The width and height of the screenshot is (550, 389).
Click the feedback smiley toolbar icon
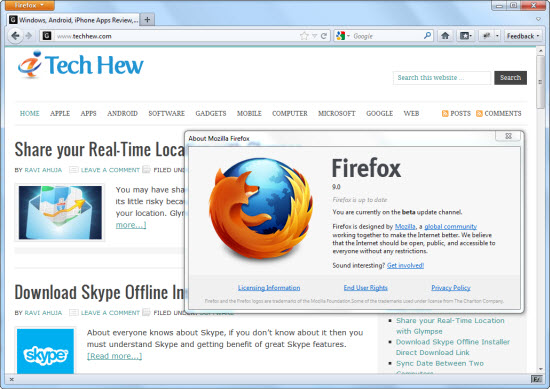(486, 36)
